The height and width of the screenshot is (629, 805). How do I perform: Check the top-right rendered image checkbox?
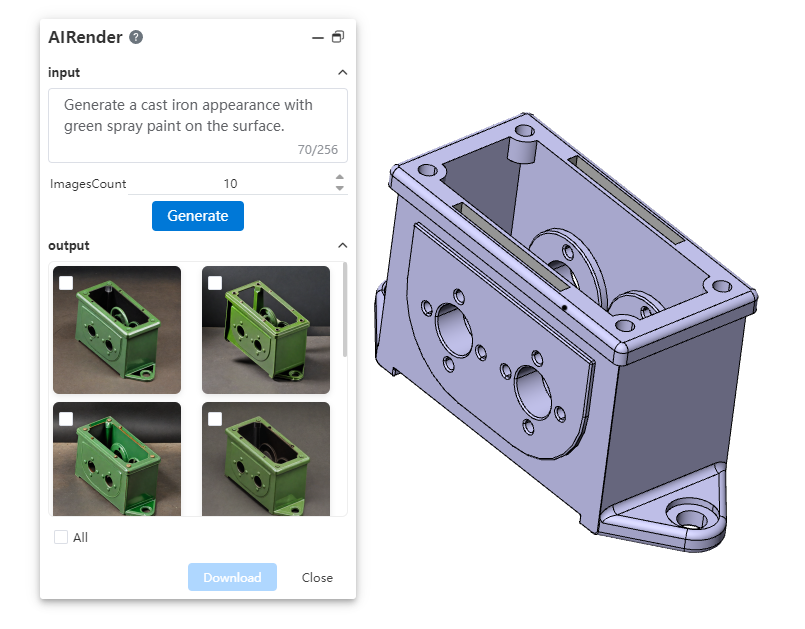tap(215, 283)
